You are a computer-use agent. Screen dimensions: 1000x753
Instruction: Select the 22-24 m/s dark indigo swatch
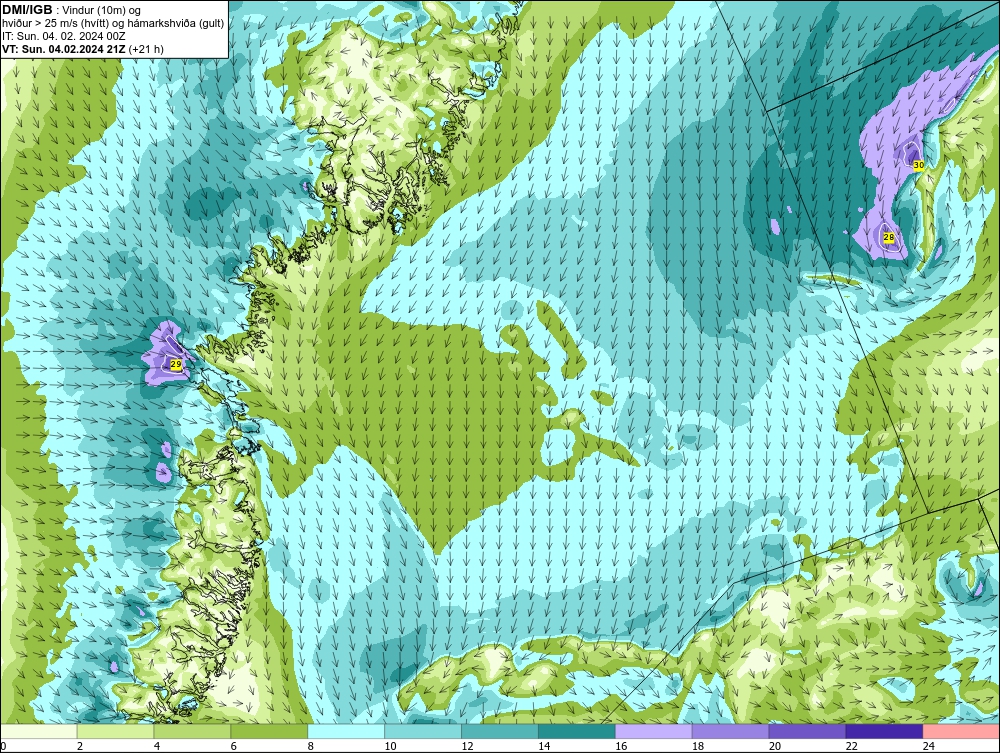(884, 731)
